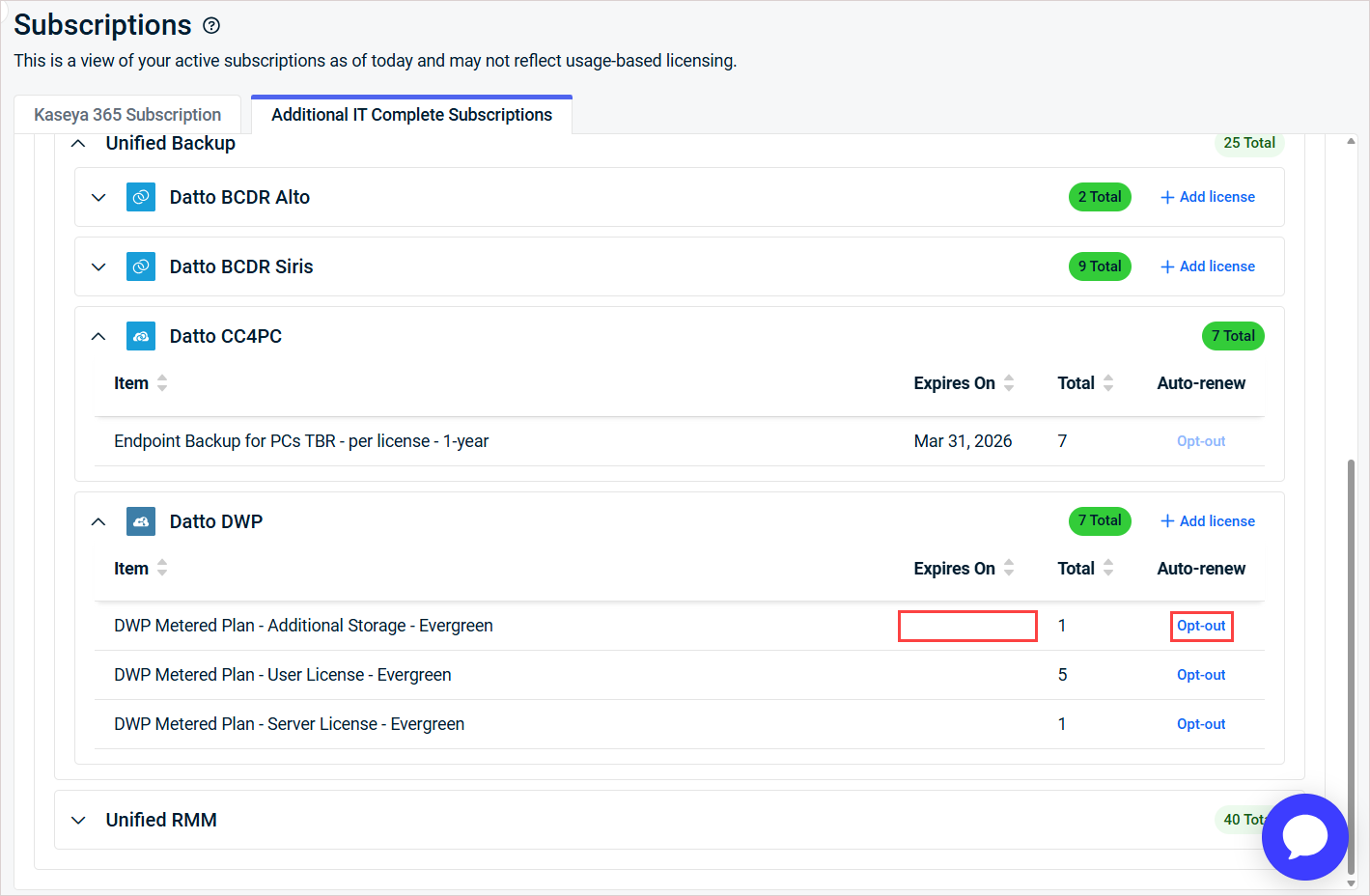Click the Datto DWP product icon

tap(141, 521)
